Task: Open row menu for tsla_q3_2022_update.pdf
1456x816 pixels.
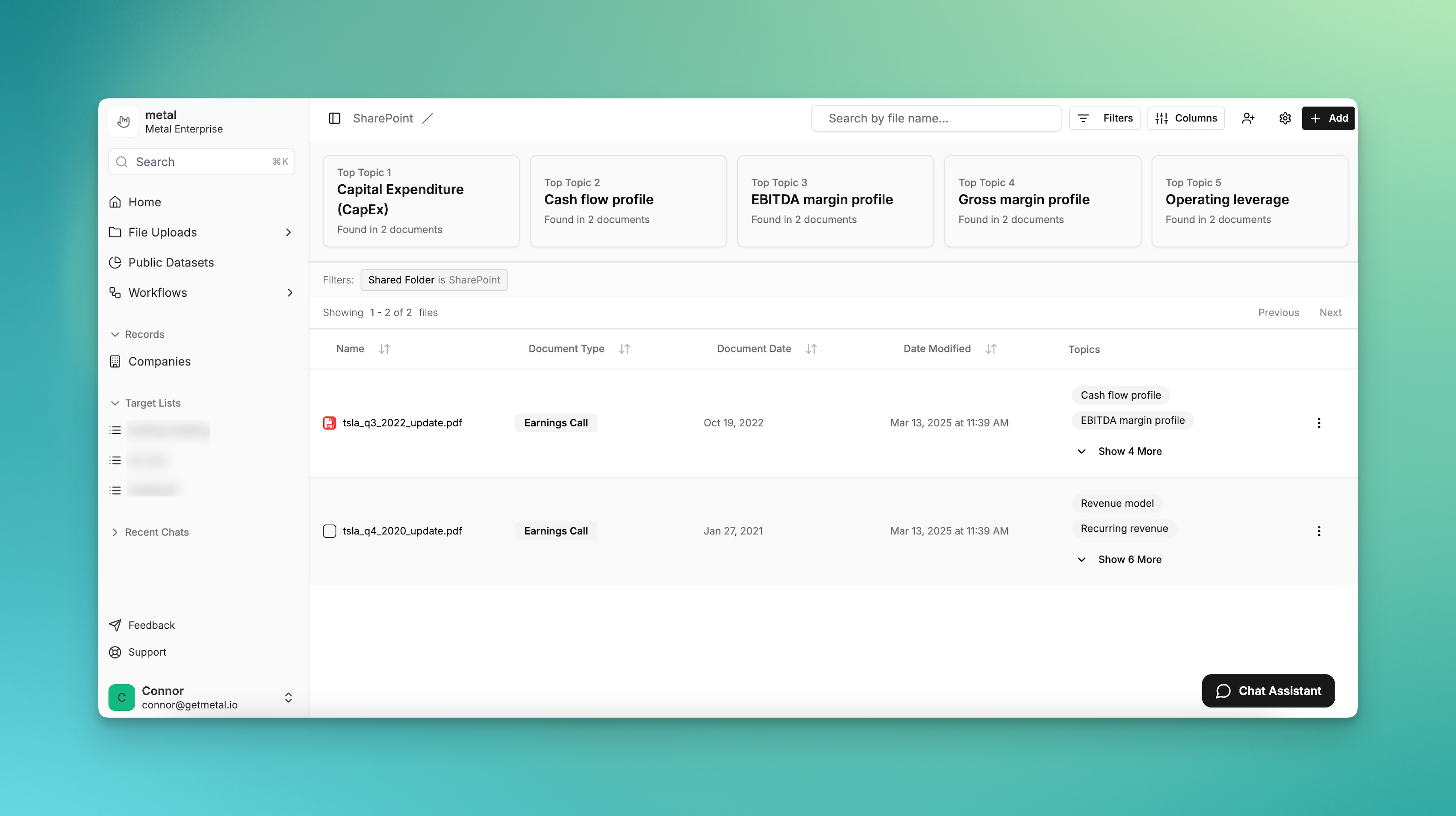Action: click(x=1319, y=423)
